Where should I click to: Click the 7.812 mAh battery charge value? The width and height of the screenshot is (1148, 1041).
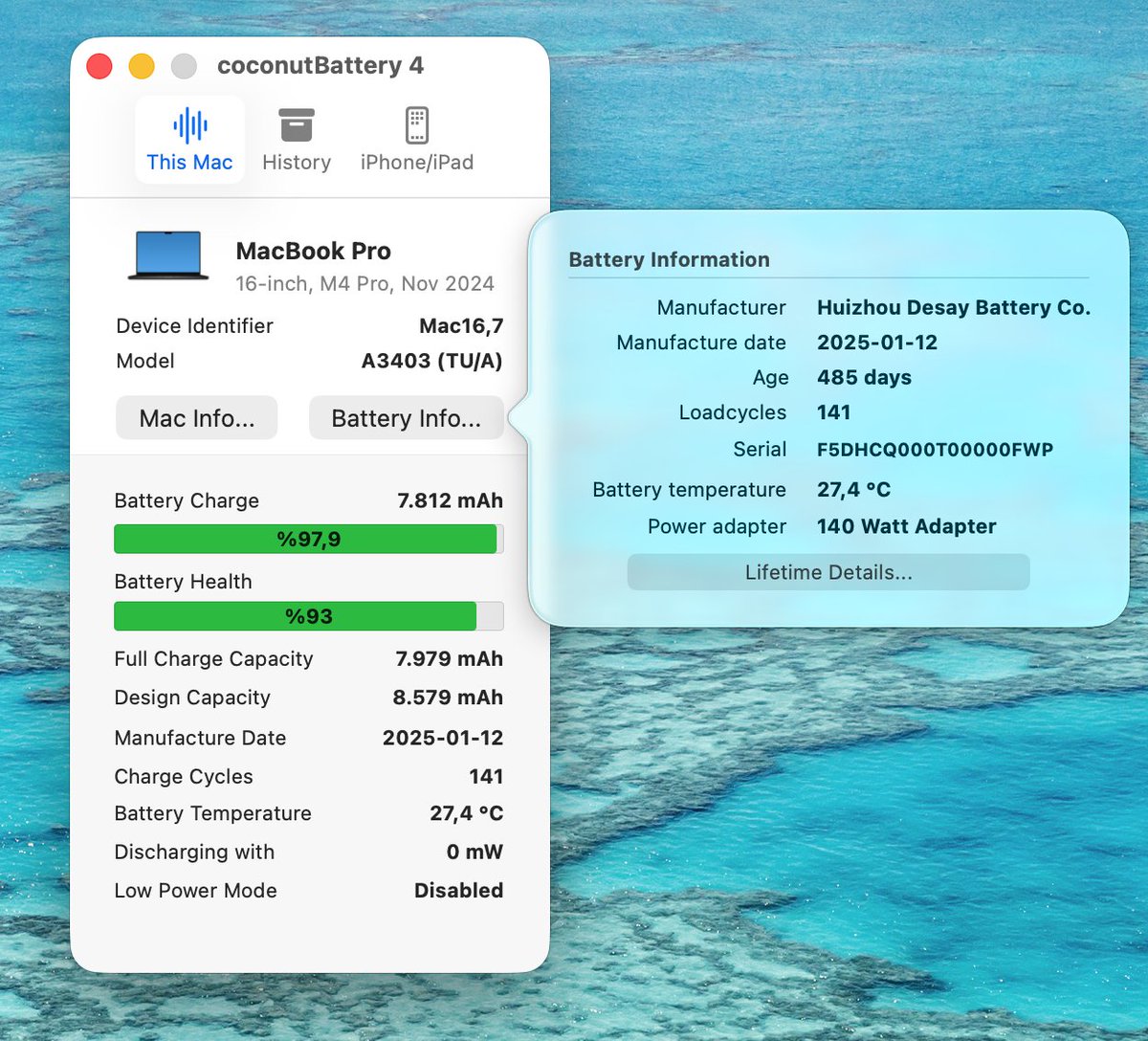[450, 500]
